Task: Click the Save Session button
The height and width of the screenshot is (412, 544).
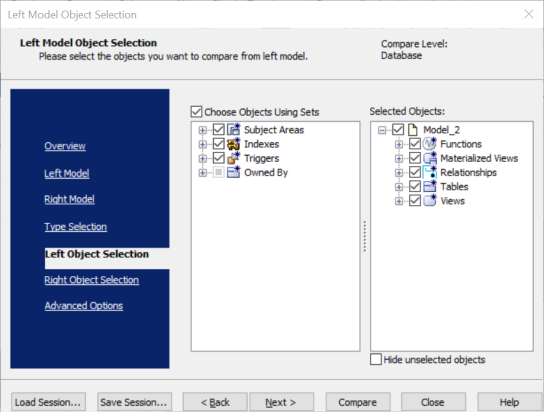Action: pyautogui.click(x=134, y=402)
